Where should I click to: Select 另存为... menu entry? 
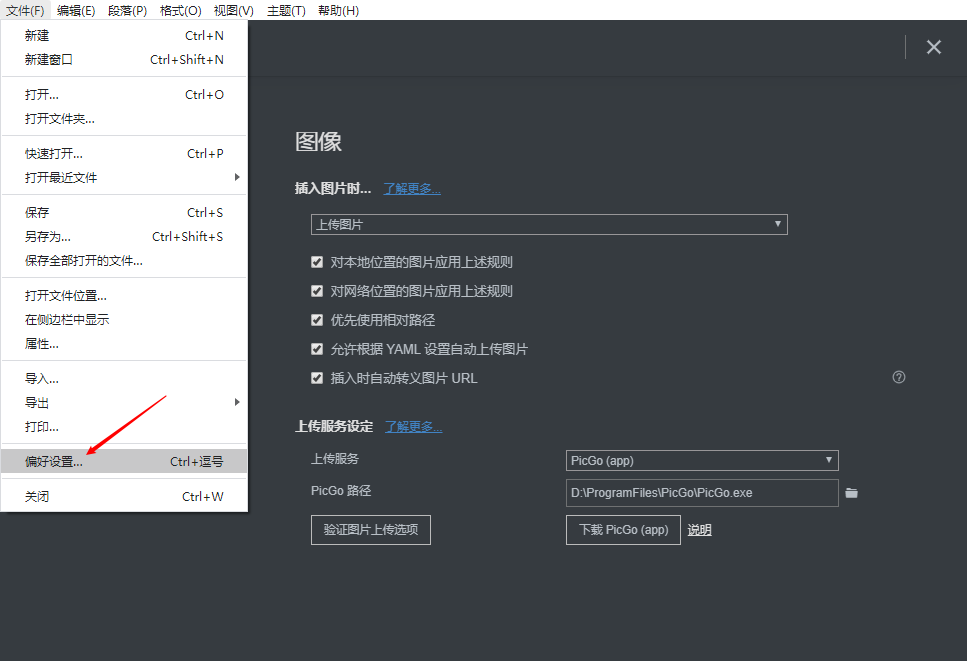(x=124, y=237)
